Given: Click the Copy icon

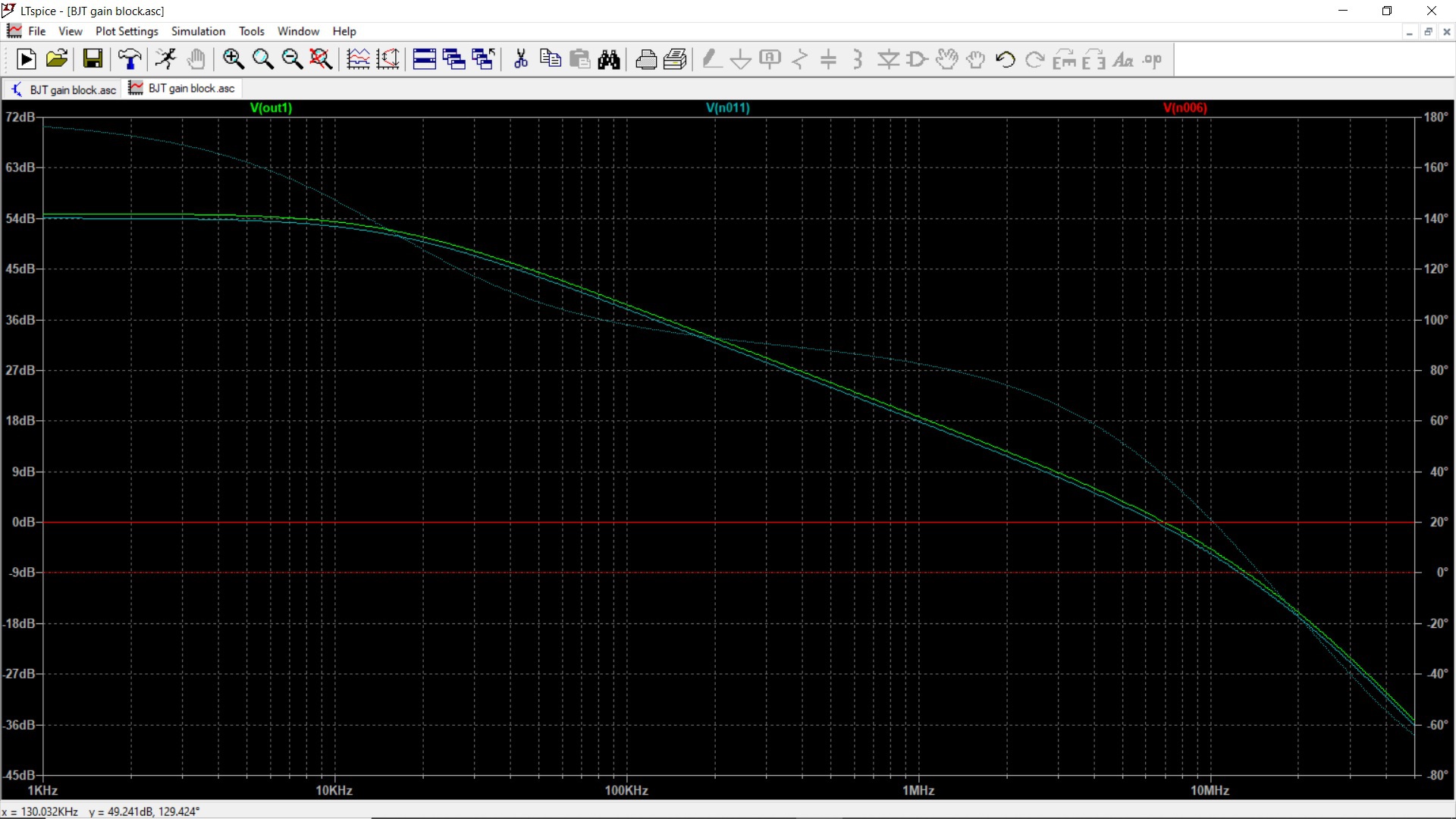Looking at the screenshot, I should 551,59.
